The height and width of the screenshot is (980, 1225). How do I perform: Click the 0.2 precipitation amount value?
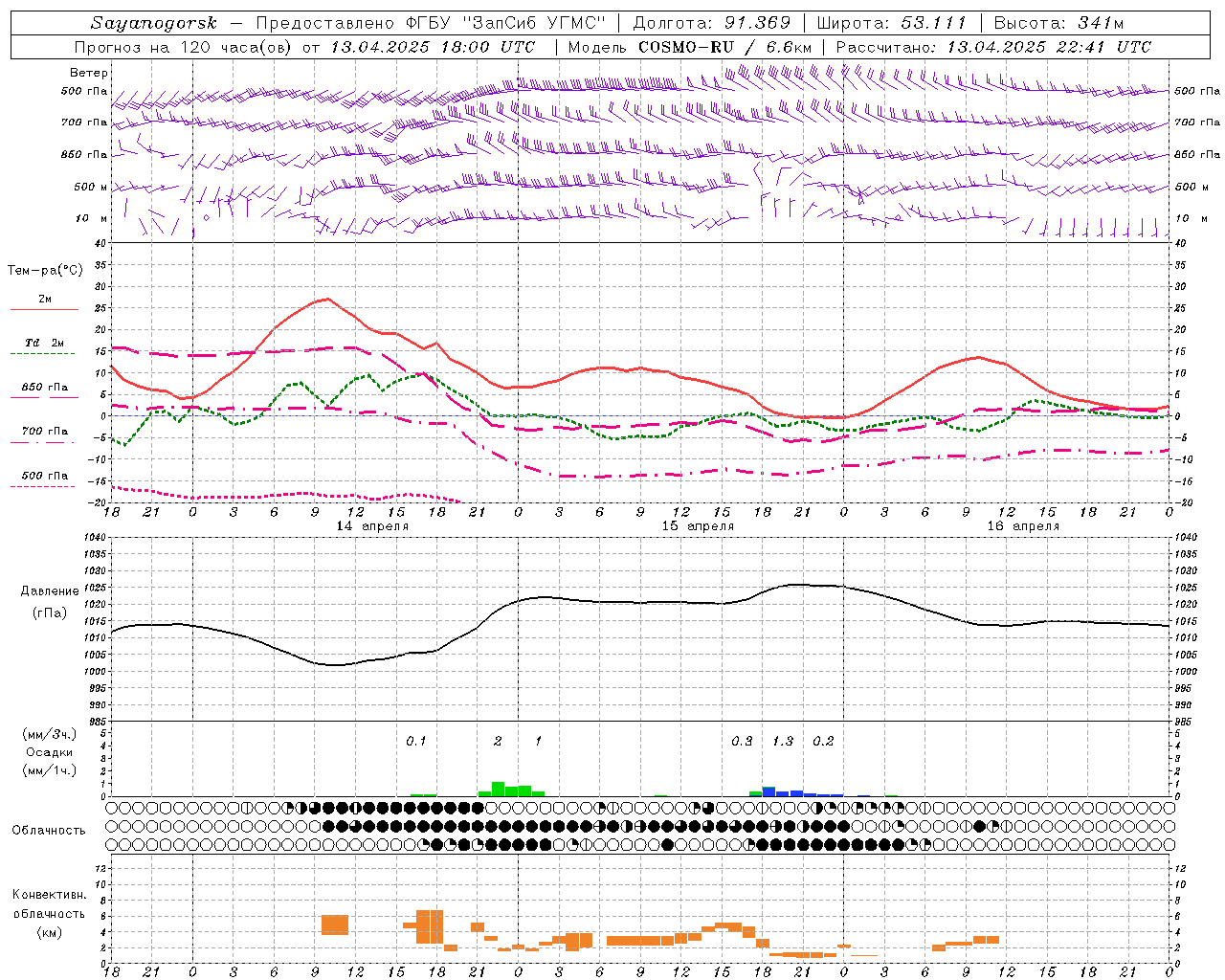[x=823, y=742]
